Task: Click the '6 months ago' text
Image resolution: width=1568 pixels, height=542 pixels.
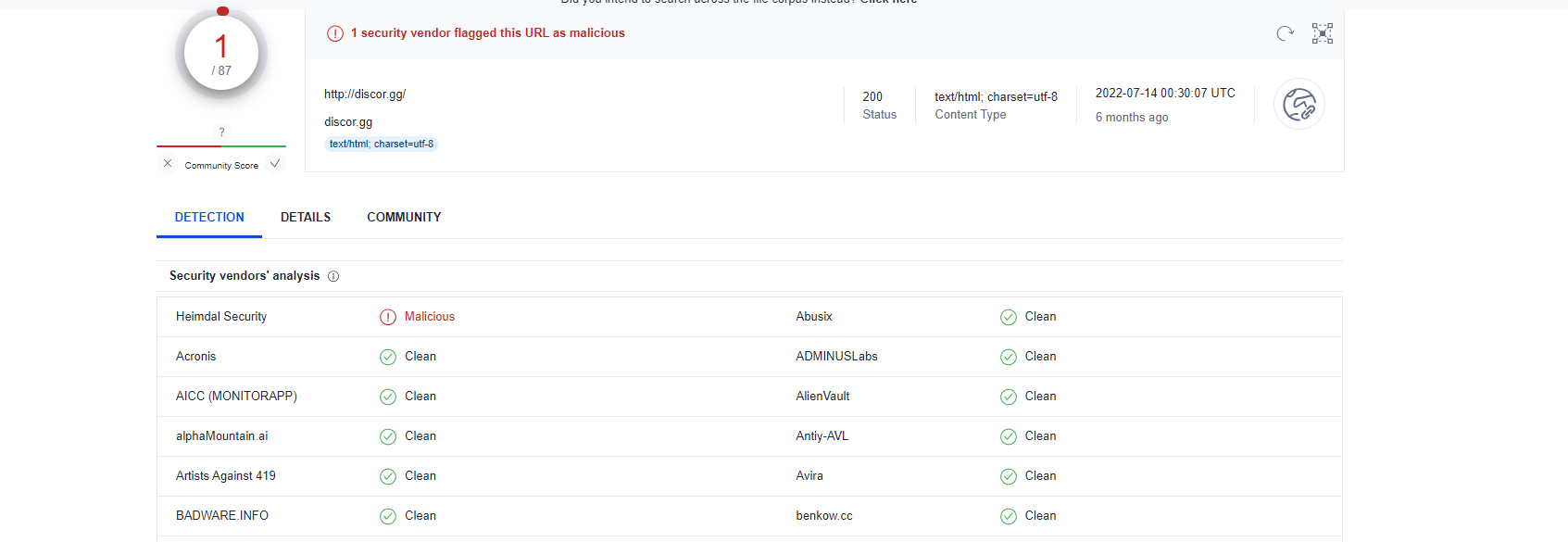Action: tap(1132, 118)
